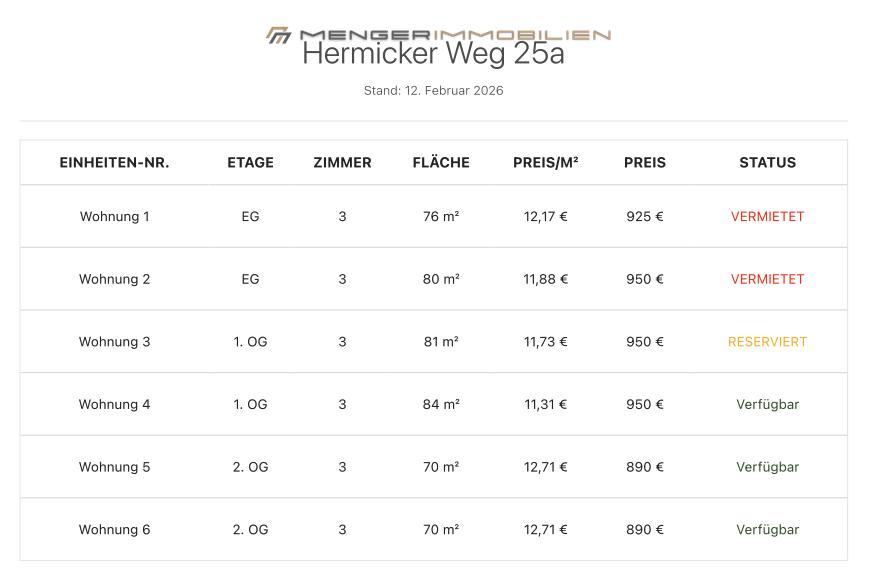Sort by the Etage column header
Viewport: 875px width, 584px height.
250,162
